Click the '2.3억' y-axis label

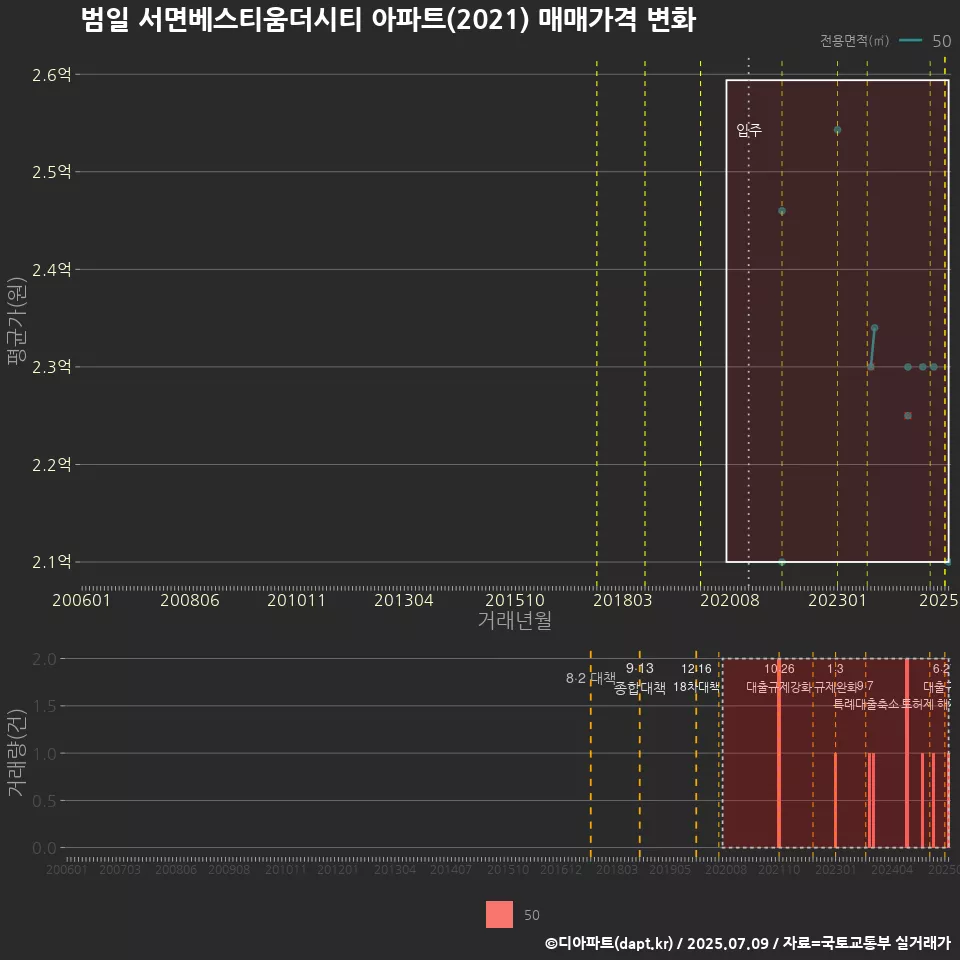[x=51, y=367]
